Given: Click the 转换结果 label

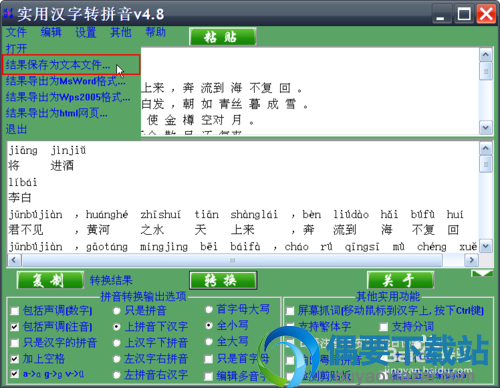Looking at the screenshot, I should click(x=111, y=280).
